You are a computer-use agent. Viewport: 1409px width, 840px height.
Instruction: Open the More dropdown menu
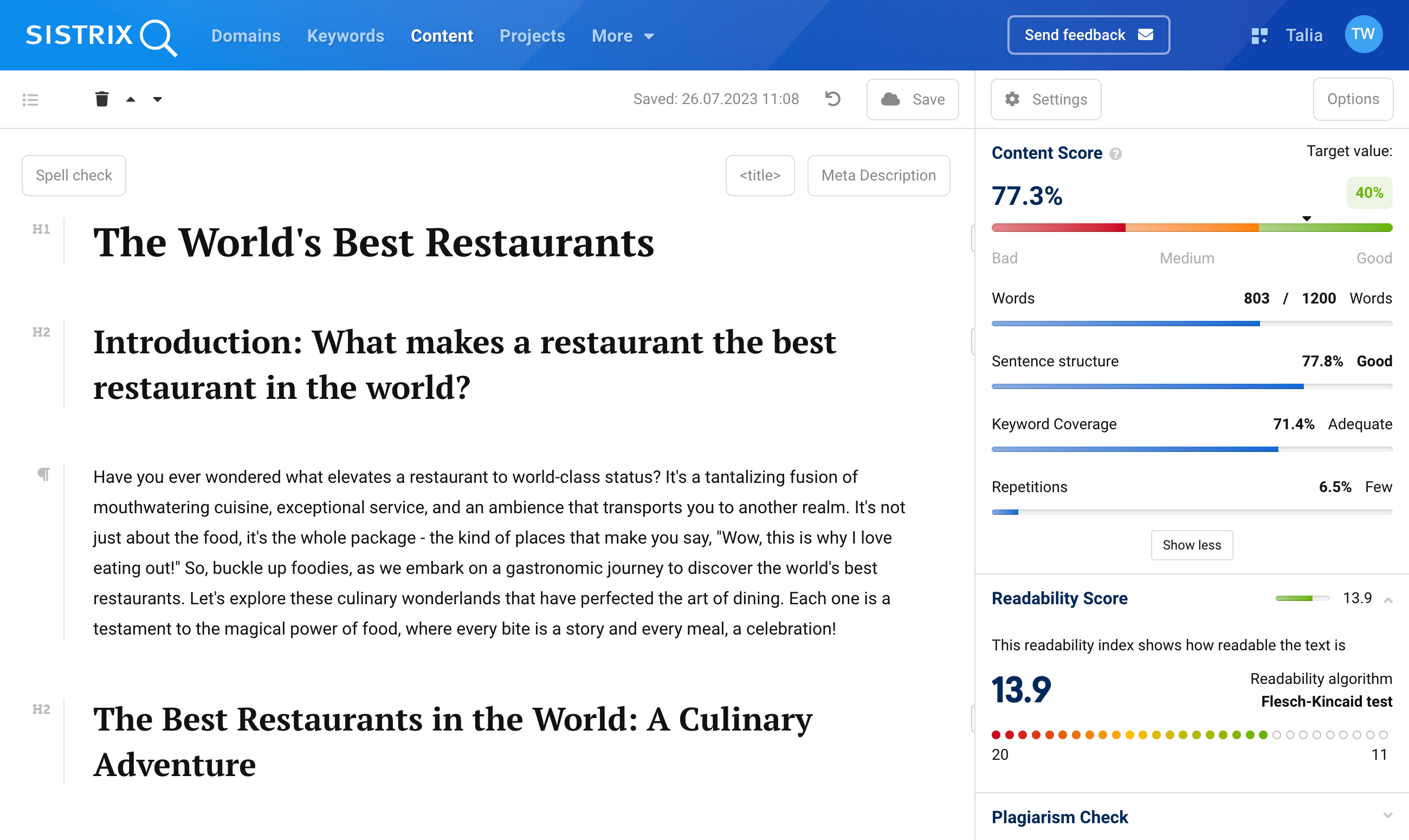(x=621, y=35)
